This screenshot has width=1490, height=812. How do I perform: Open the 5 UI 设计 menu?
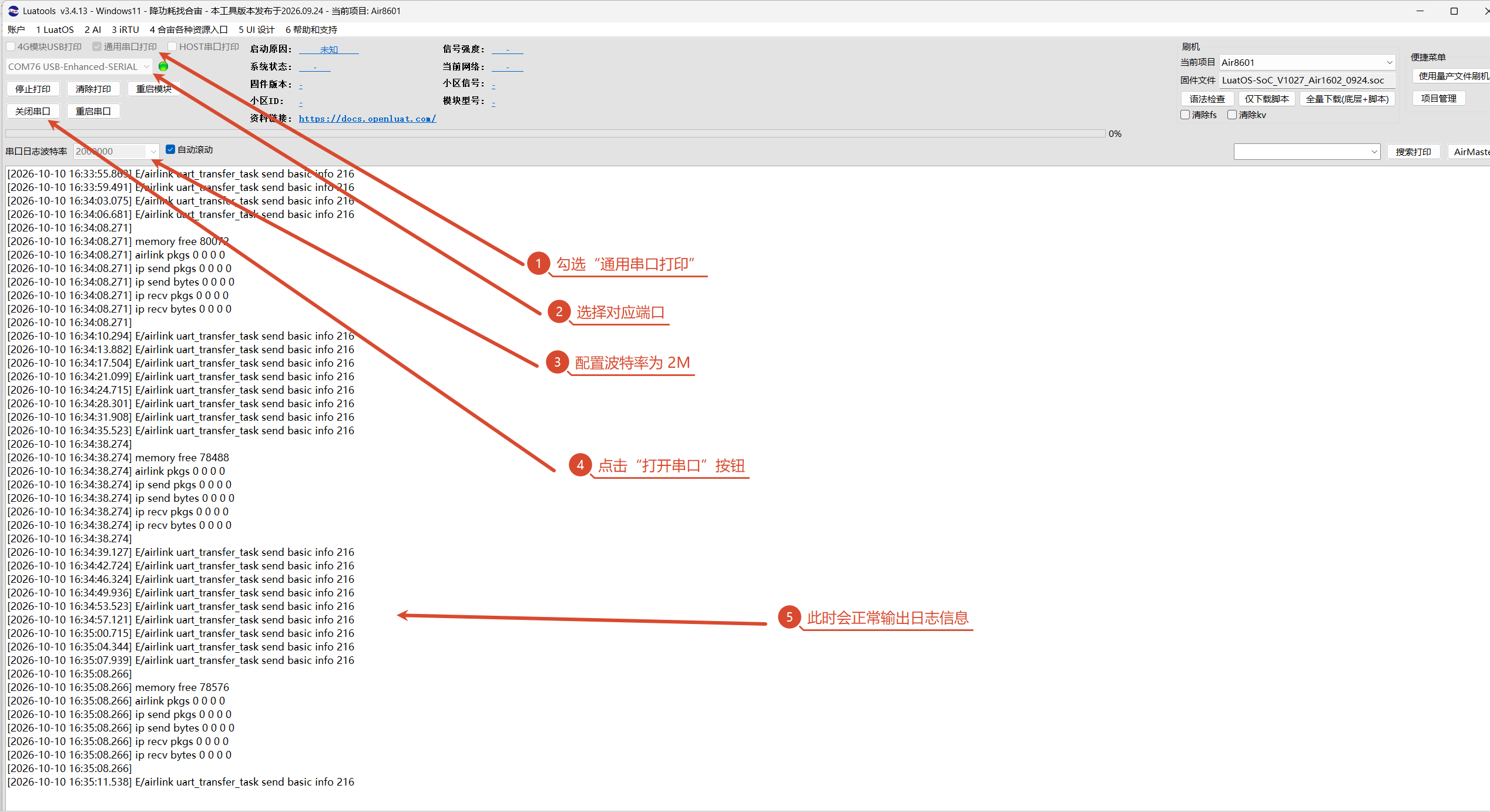pos(257,29)
